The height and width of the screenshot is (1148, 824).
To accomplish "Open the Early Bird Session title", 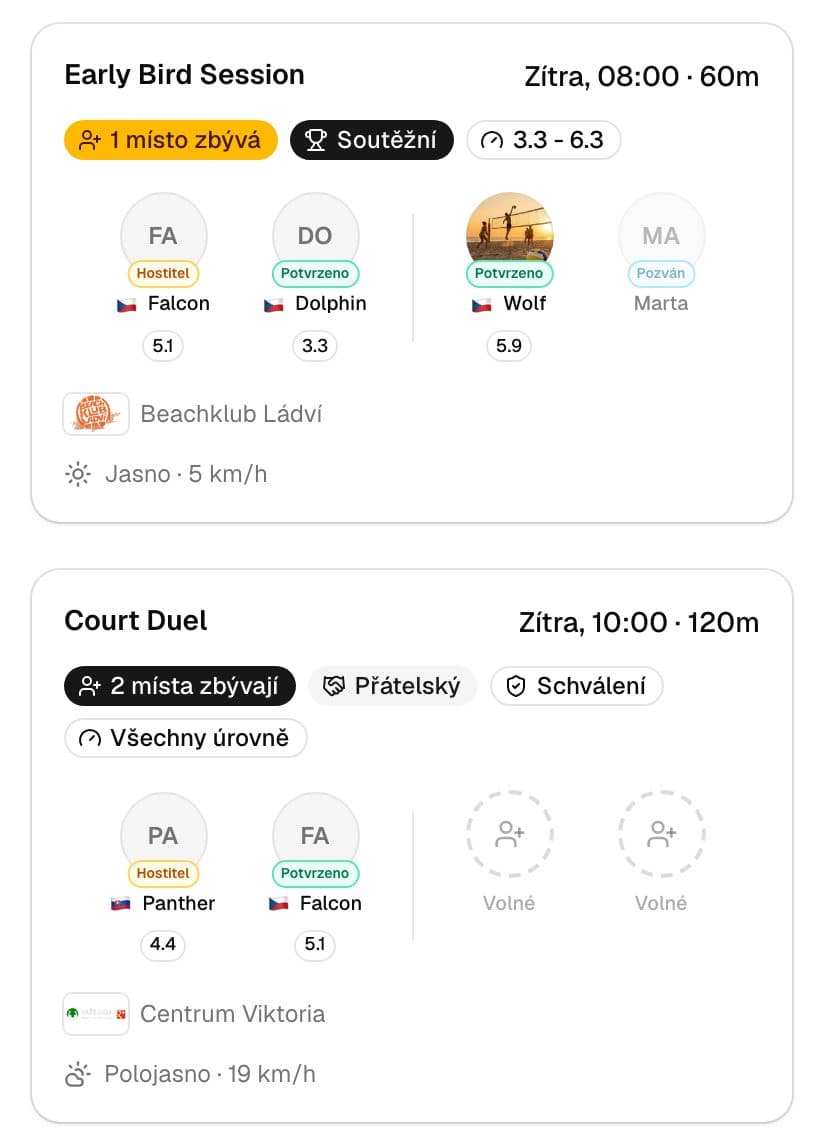I will pos(185,75).
